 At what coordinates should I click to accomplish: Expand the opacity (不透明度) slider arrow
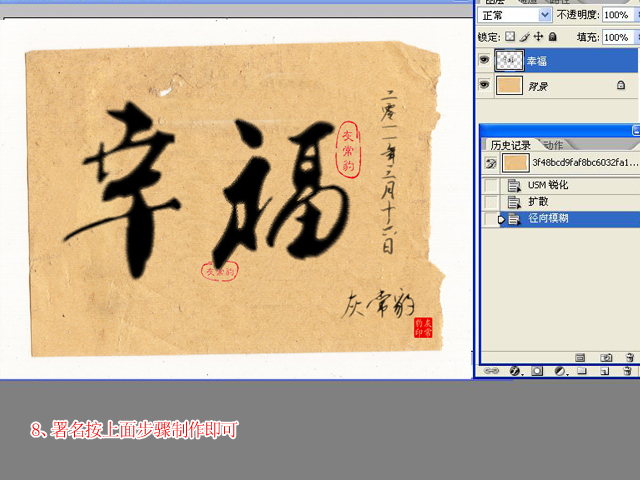(635, 15)
